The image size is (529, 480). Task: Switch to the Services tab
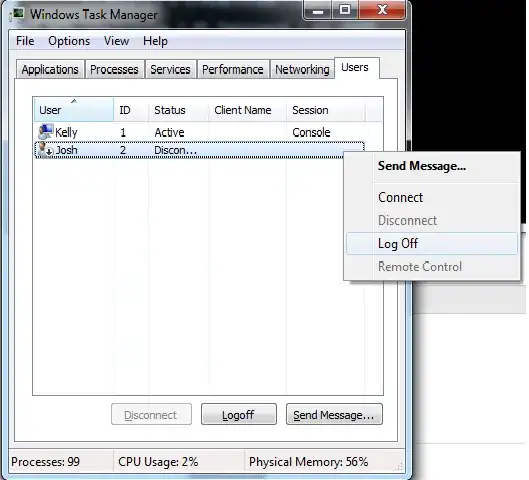click(x=170, y=69)
